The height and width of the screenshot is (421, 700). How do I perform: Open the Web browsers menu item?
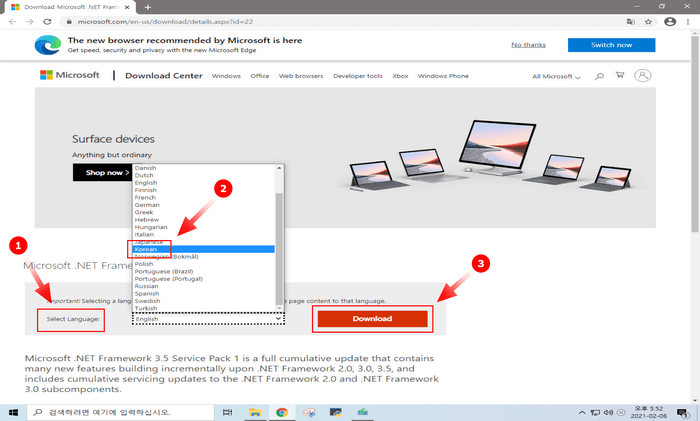click(x=301, y=76)
